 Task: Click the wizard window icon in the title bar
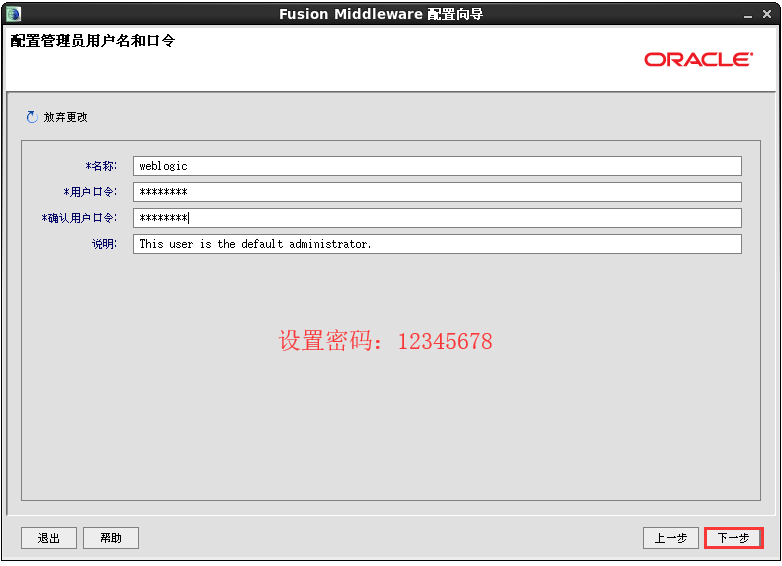click(x=13, y=13)
